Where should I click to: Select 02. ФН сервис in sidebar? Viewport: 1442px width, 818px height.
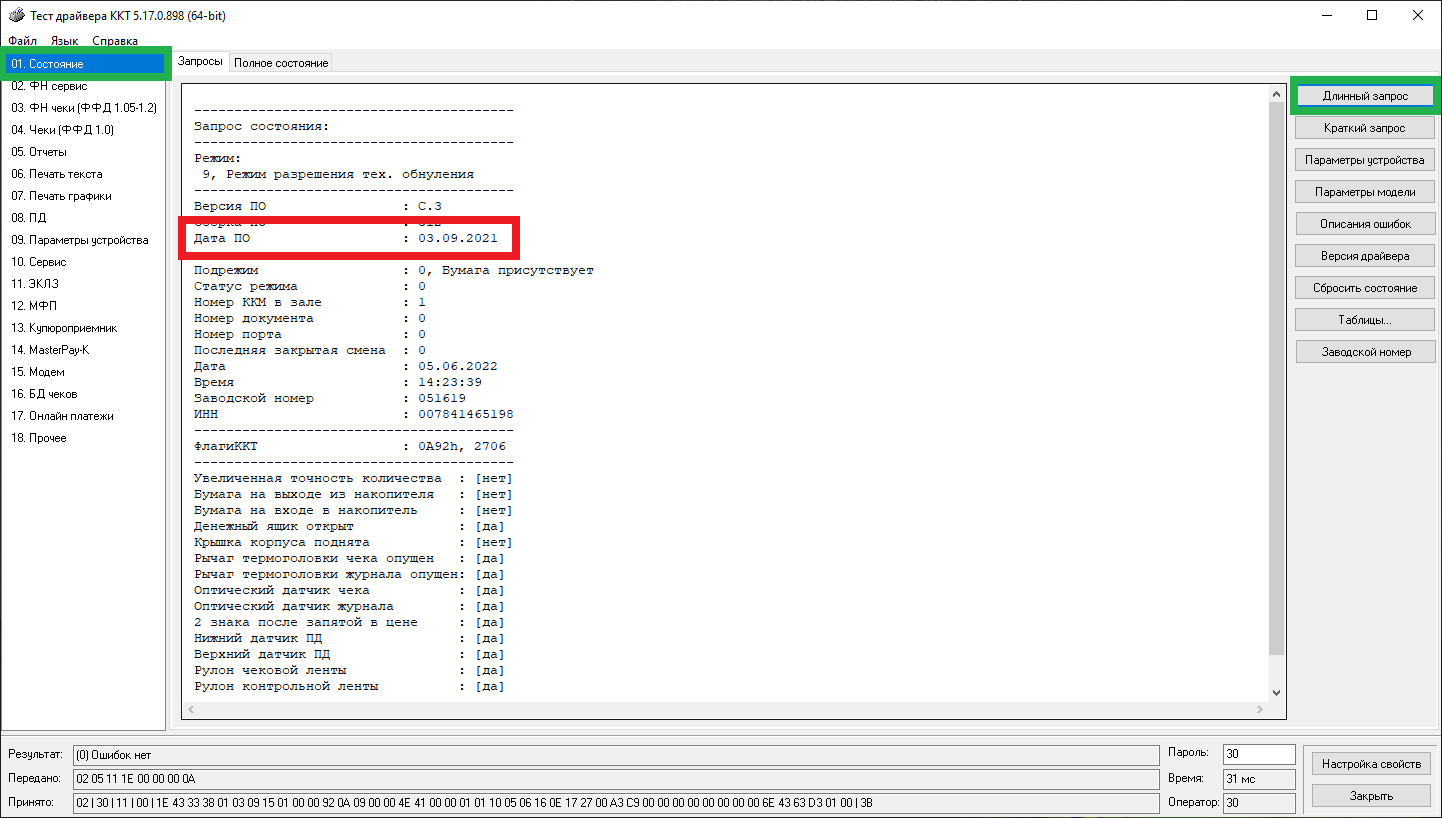(x=49, y=86)
